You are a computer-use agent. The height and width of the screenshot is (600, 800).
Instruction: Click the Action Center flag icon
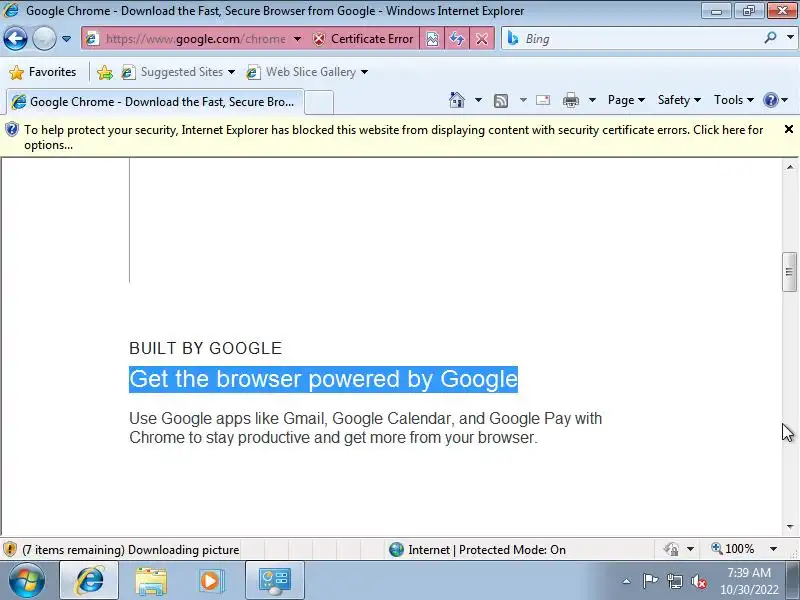pos(650,581)
